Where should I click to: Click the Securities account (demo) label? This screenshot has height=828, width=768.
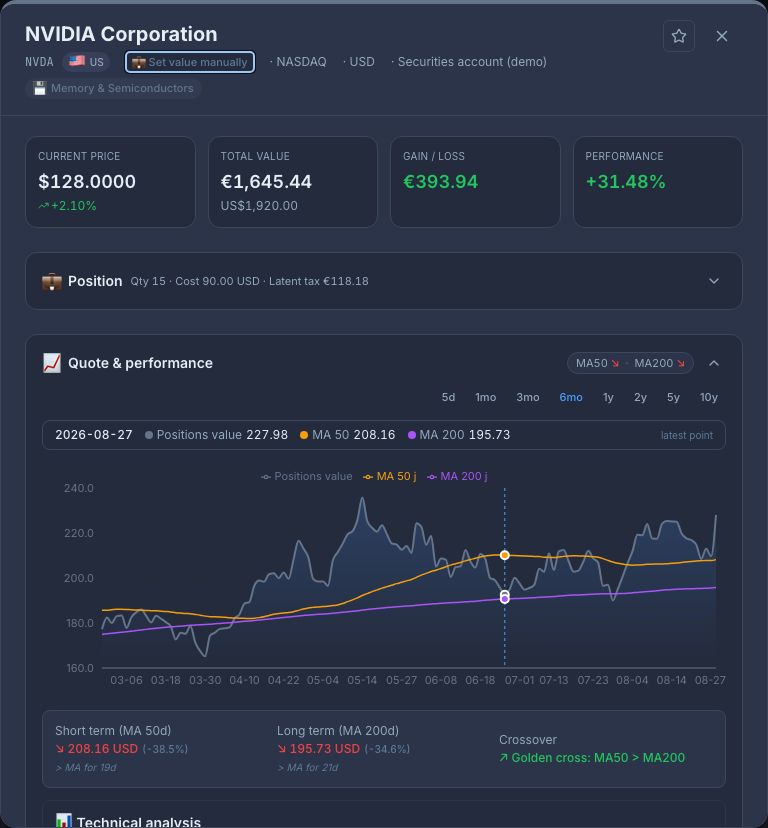coord(472,62)
